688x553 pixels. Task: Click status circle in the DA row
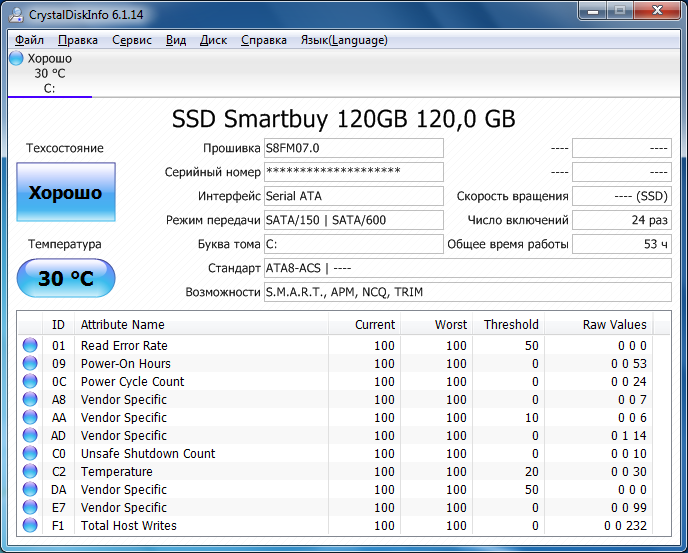pos(30,489)
